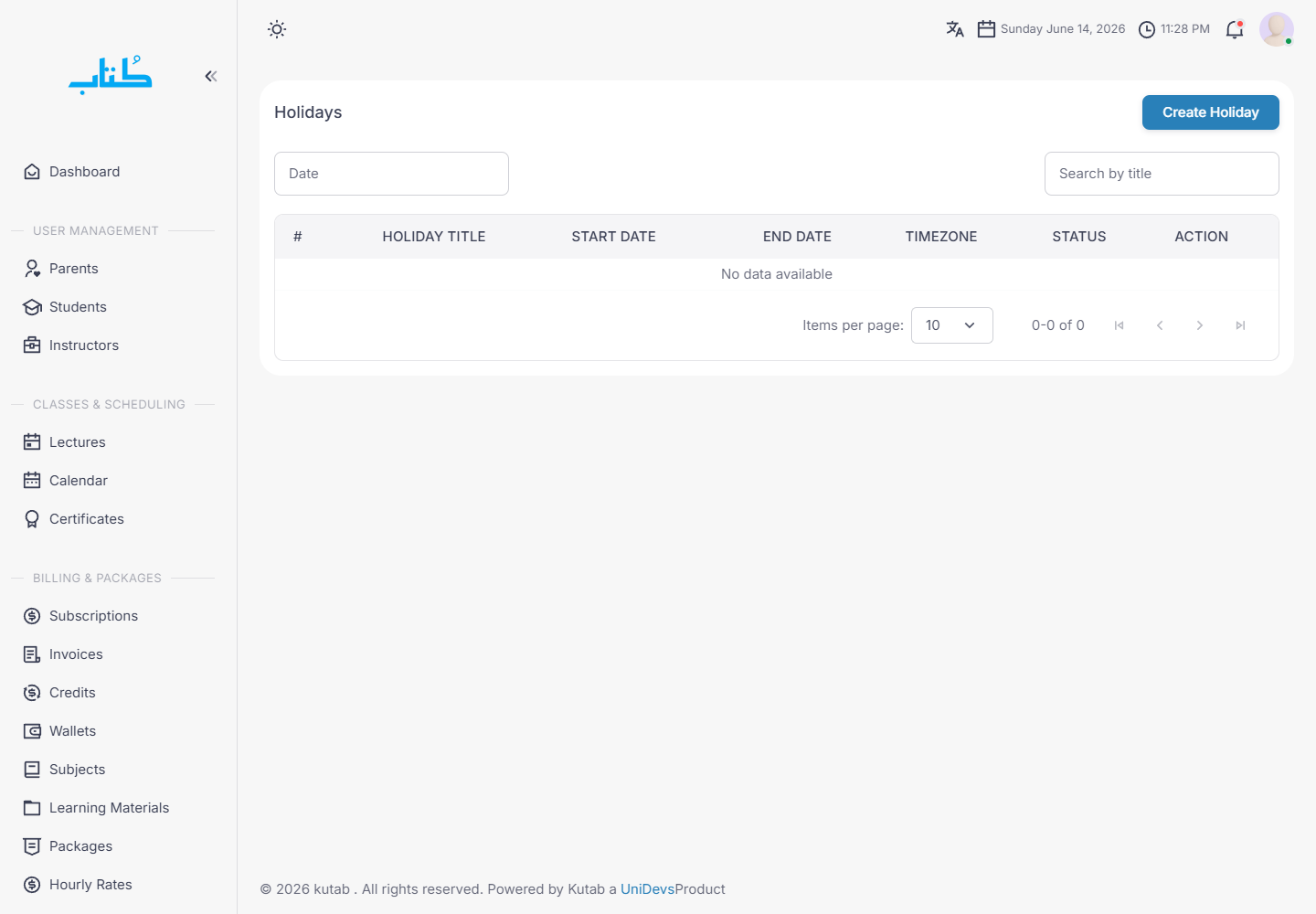Open the Lectures section

click(112, 442)
